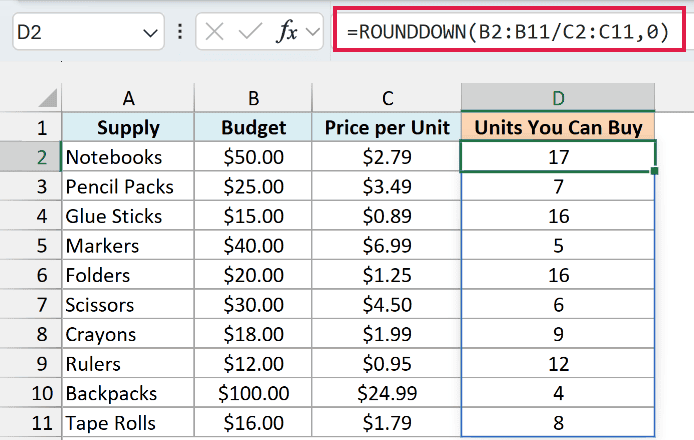Screen dimensions: 694x440
Task: Select Crayons units value 9
Action: coord(558,334)
